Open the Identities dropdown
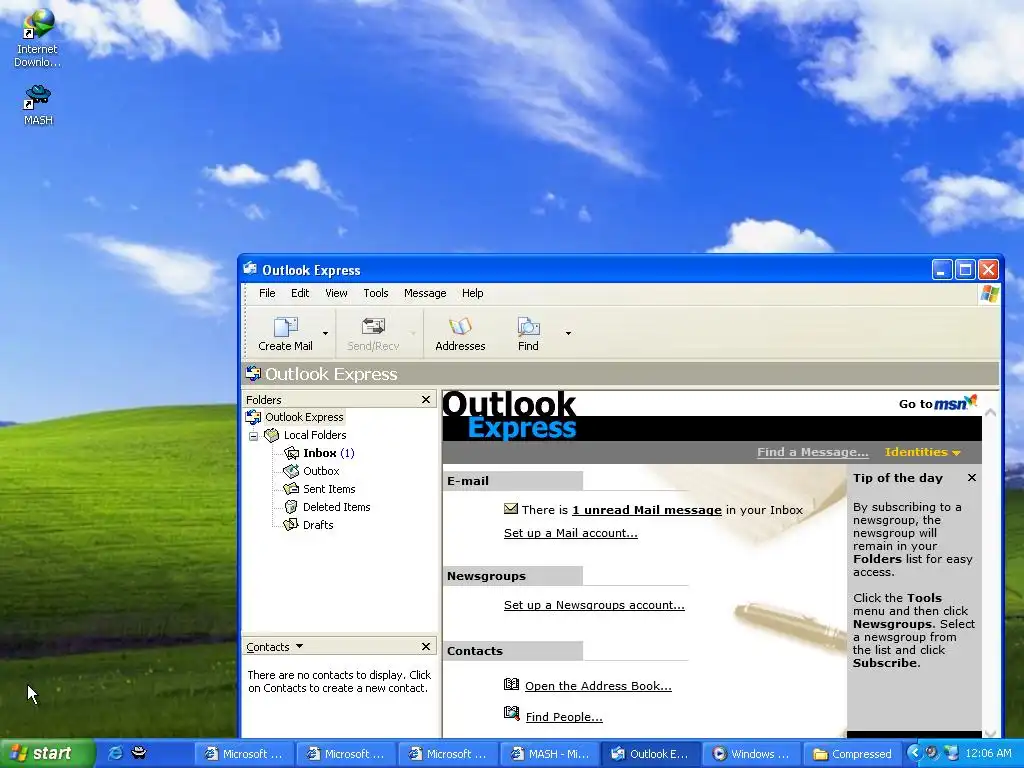Image resolution: width=1024 pixels, height=768 pixels. click(x=922, y=452)
